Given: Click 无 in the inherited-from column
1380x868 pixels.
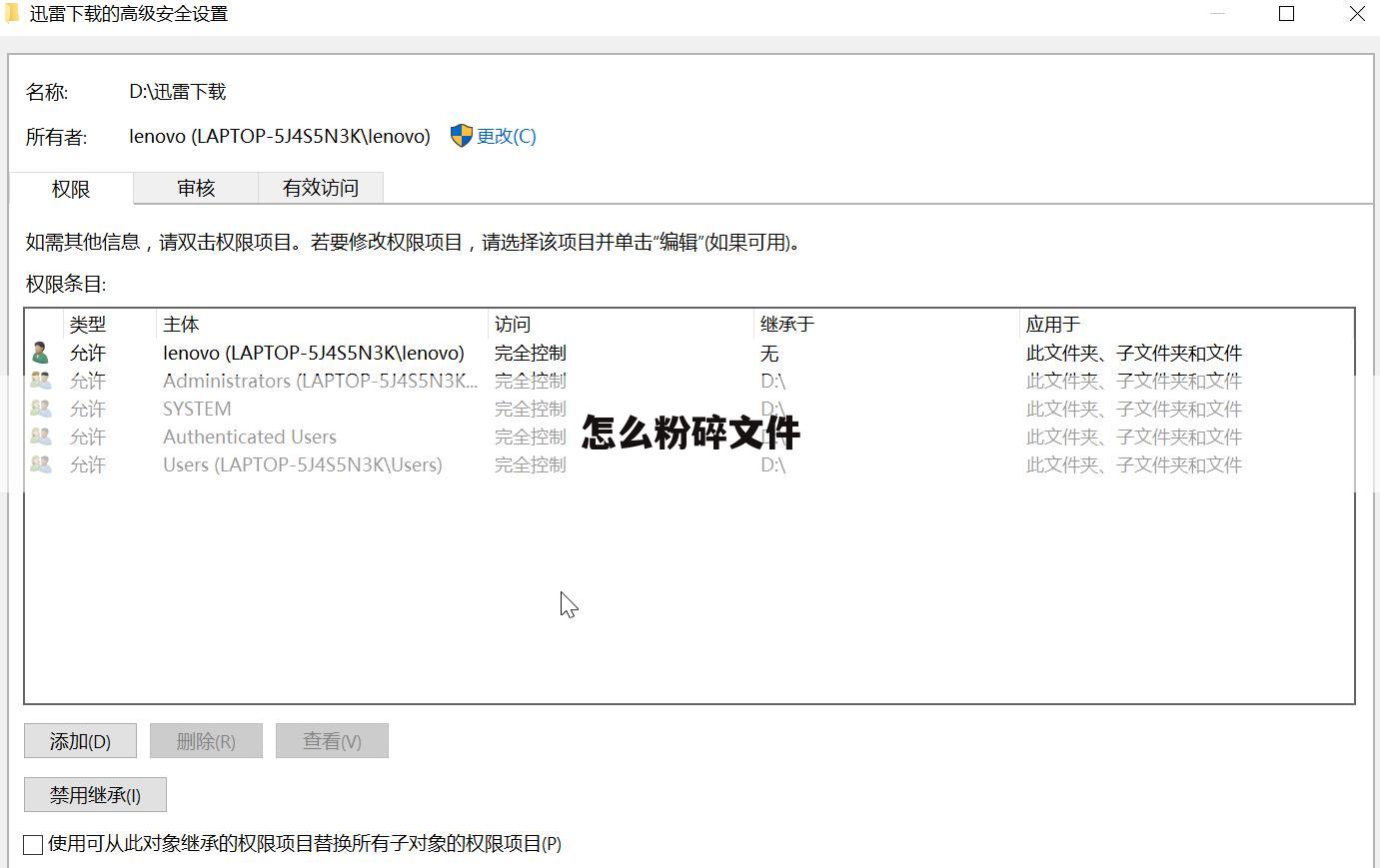Looking at the screenshot, I should click(769, 353).
